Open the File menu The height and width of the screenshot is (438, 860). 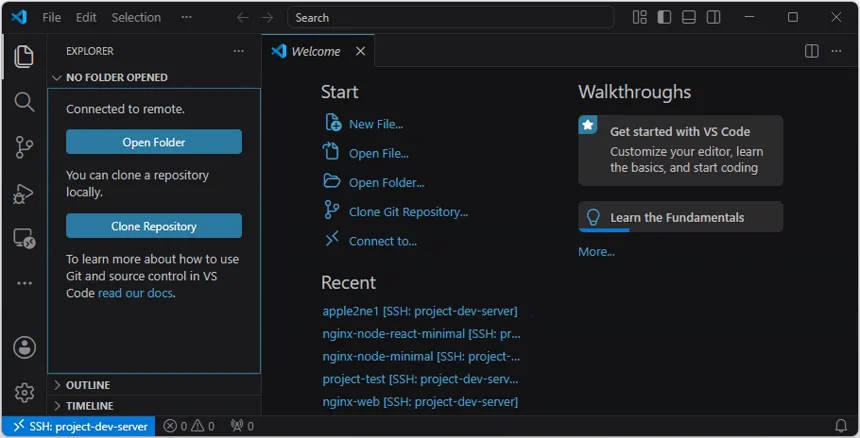[52, 18]
